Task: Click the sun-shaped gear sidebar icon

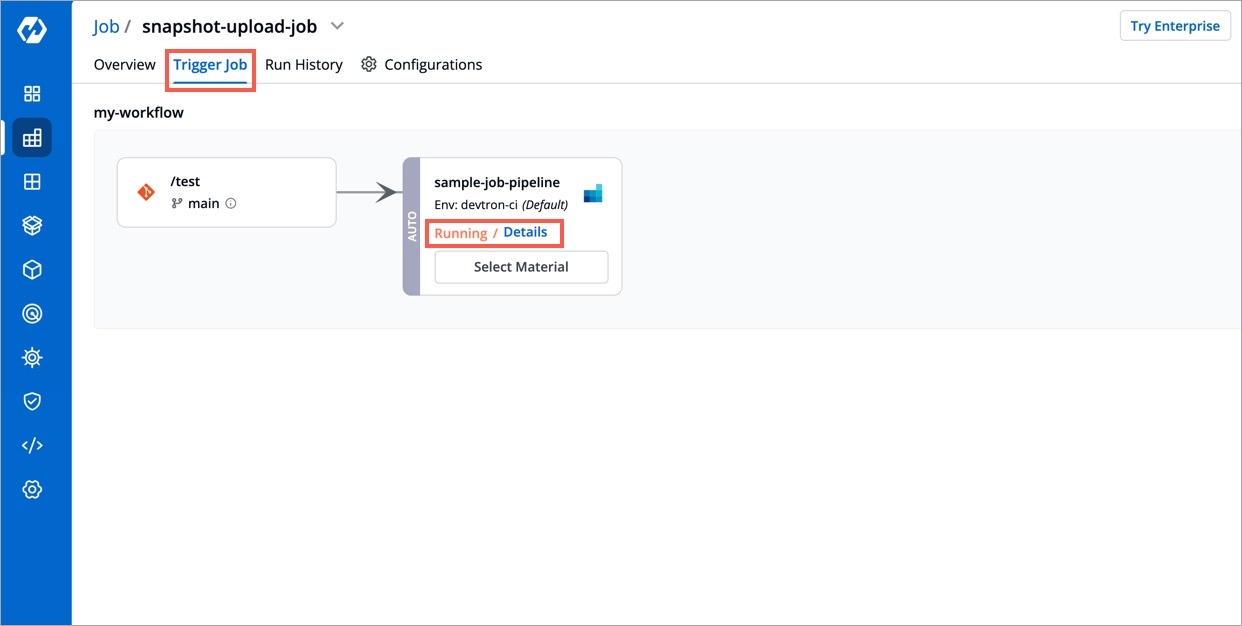Action: pyautogui.click(x=32, y=357)
